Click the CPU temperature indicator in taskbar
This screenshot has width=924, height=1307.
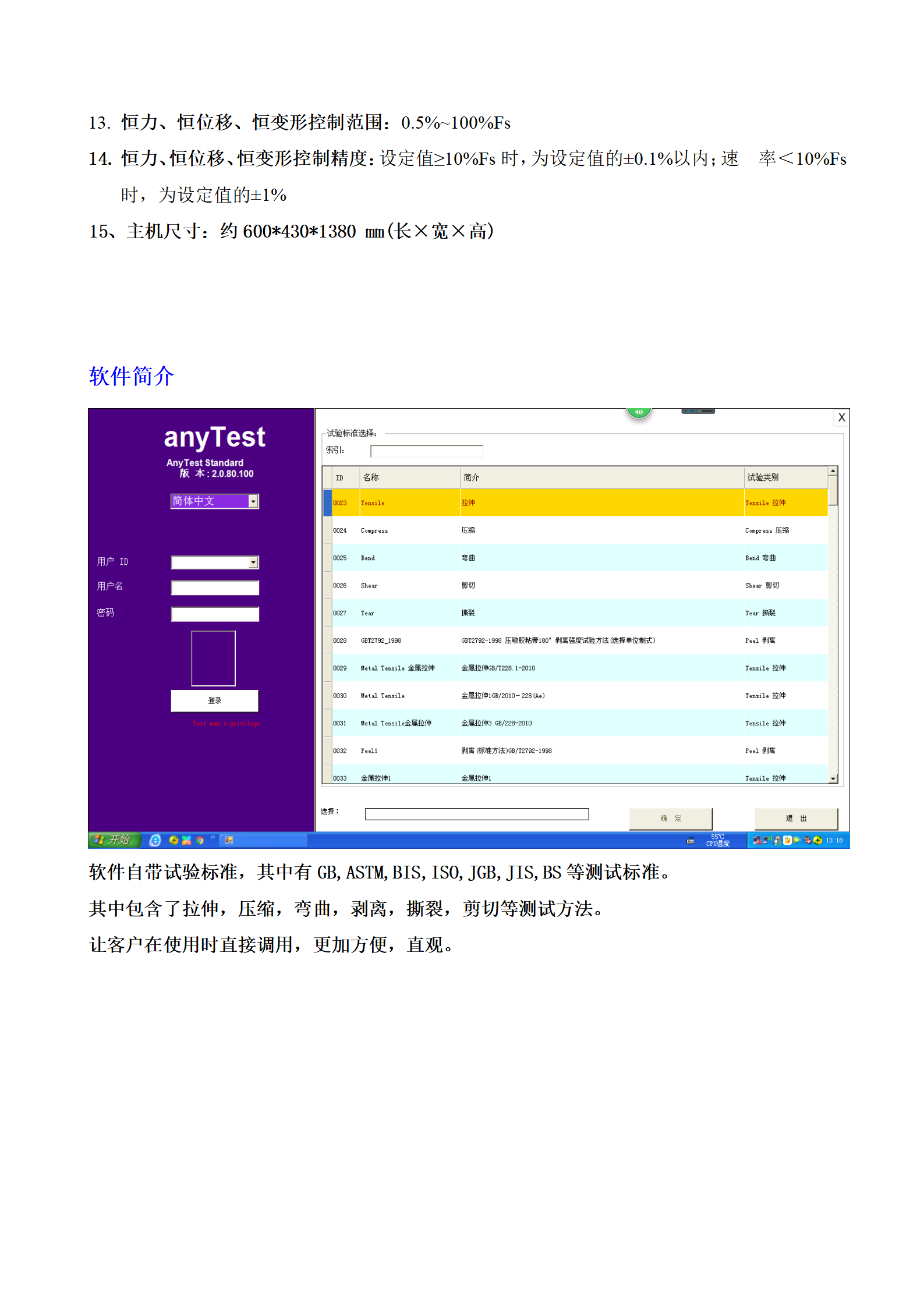[x=717, y=840]
